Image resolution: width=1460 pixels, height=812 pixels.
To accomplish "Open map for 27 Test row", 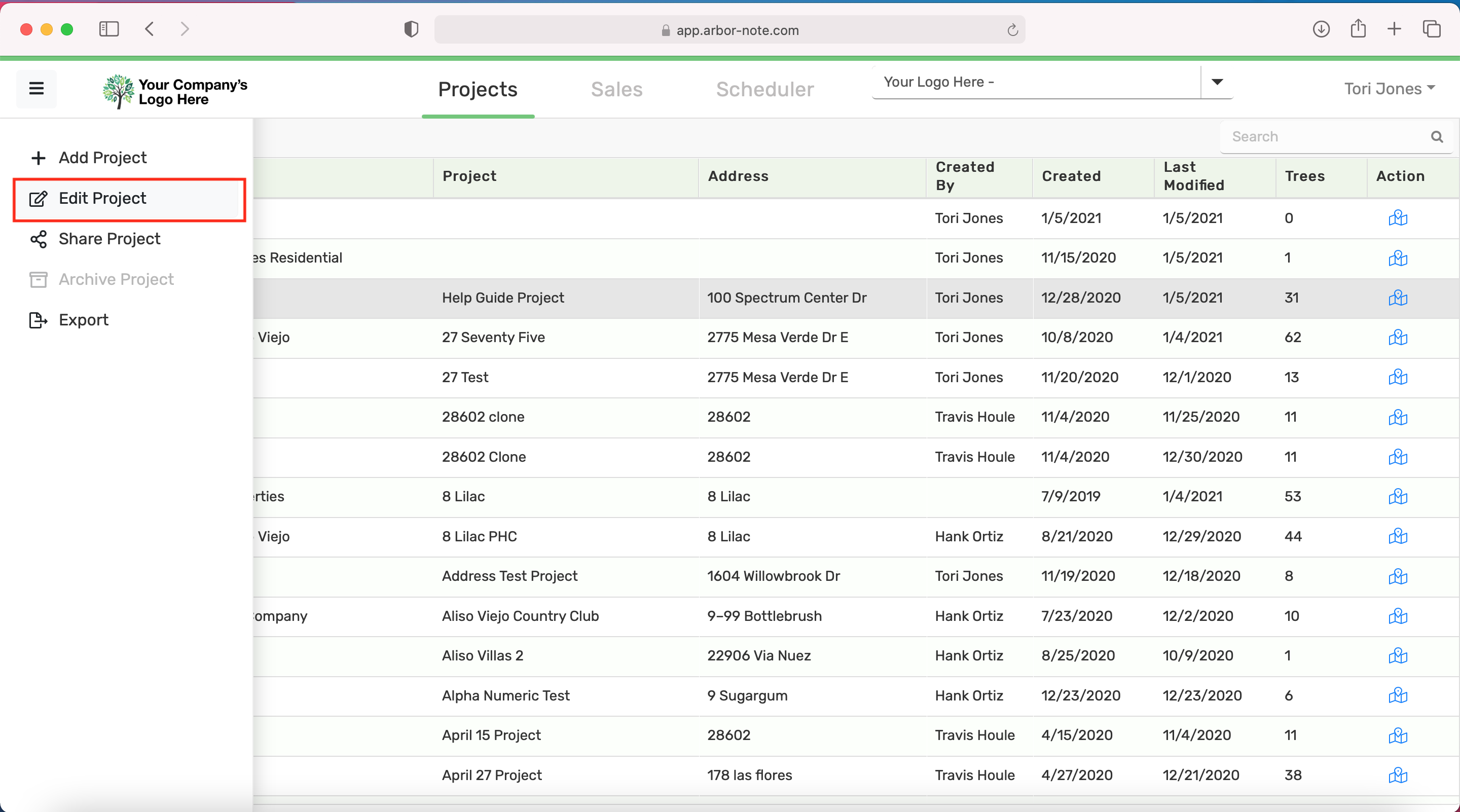I will tap(1398, 377).
